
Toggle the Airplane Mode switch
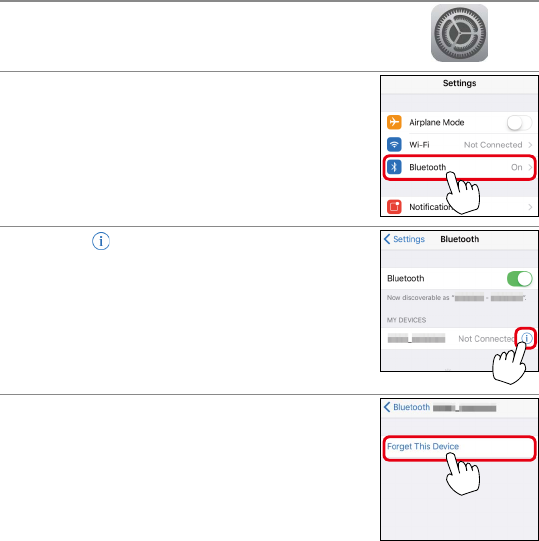(x=519, y=122)
